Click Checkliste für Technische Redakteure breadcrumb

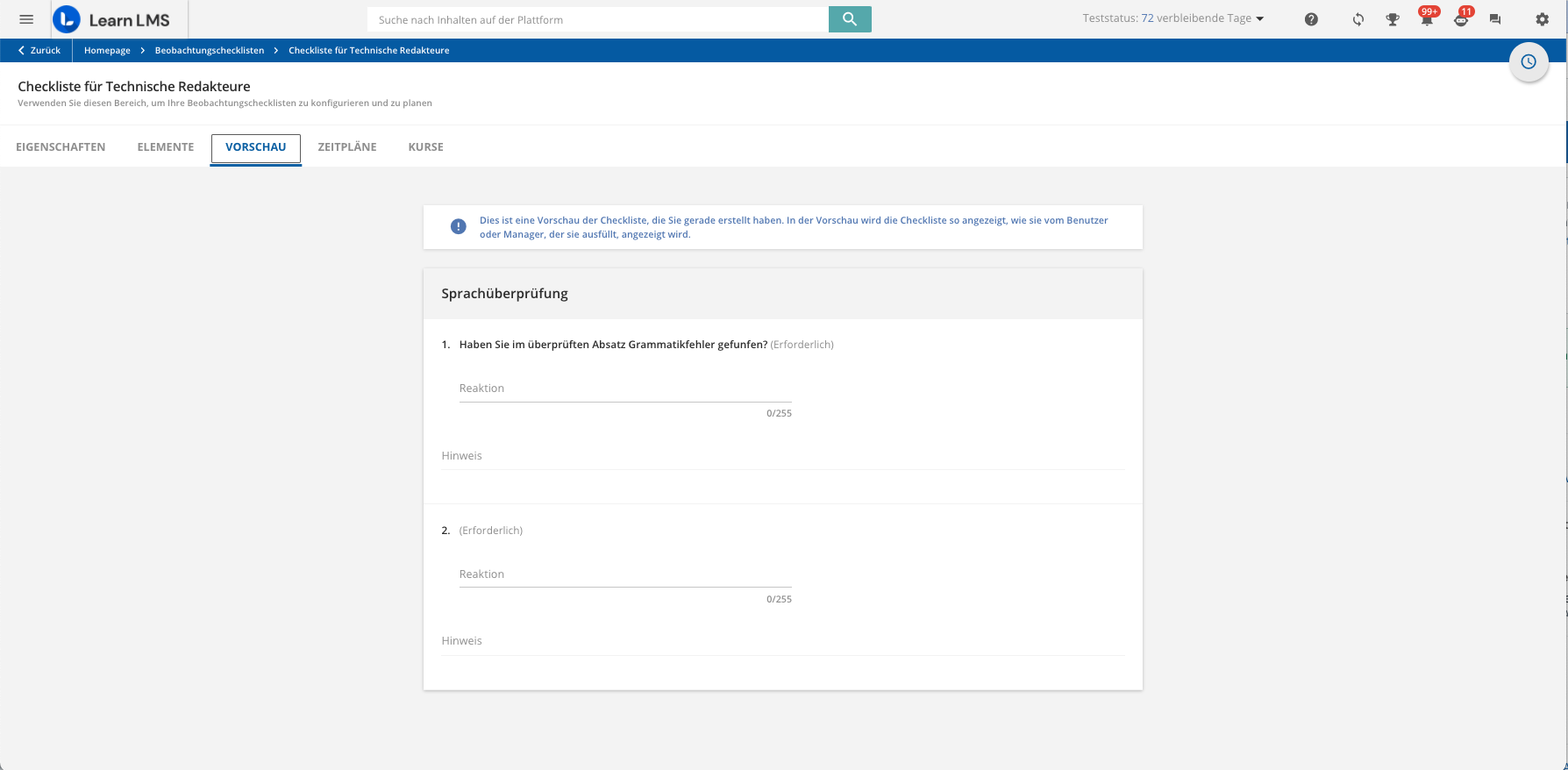tap(369, 51)
